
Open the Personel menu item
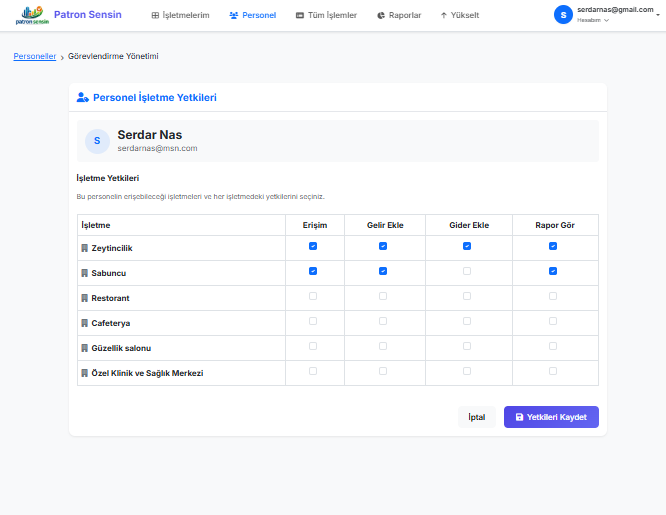tap(253, 15)
